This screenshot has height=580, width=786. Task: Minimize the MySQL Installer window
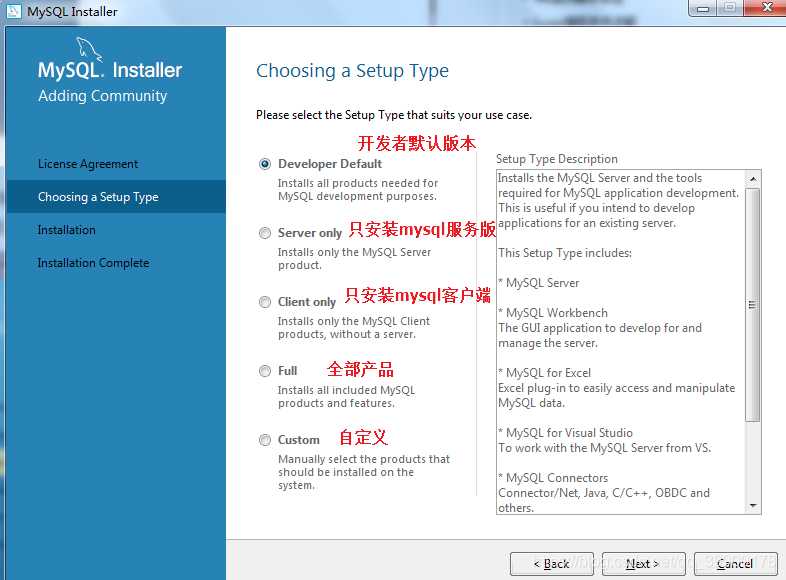coord(703,9)
